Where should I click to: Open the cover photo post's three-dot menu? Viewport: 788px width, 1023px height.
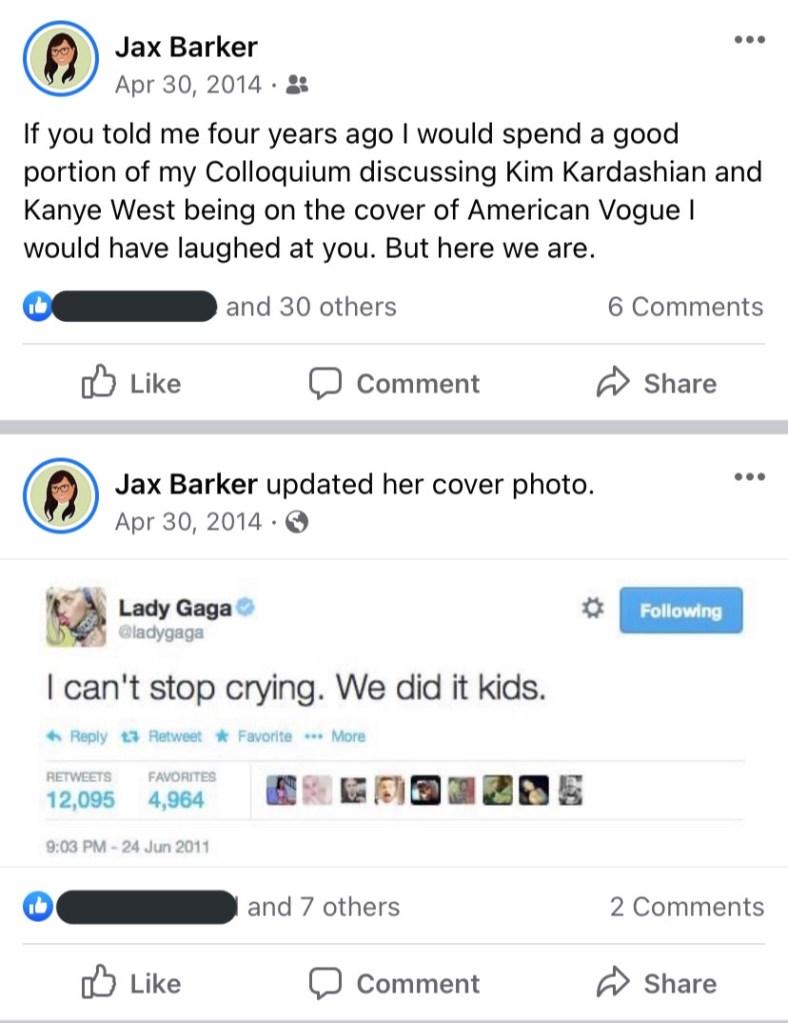(748, 477)
